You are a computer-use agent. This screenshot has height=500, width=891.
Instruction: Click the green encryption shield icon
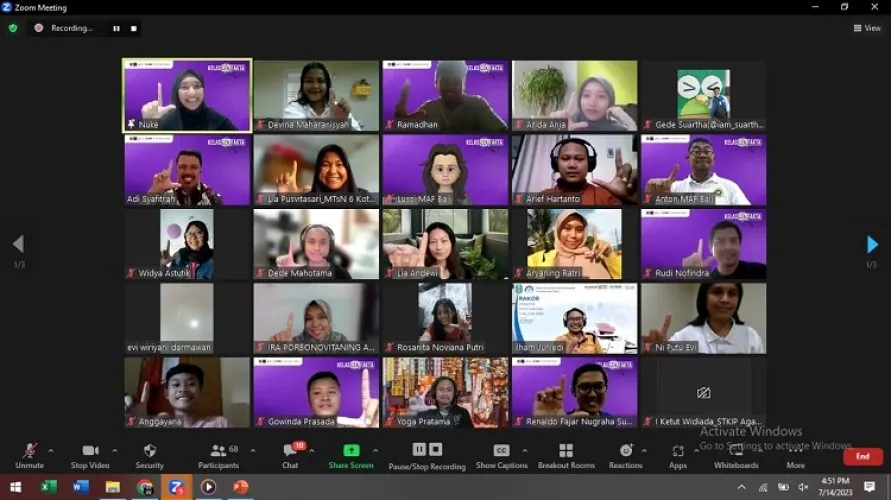tap(13, 28)
